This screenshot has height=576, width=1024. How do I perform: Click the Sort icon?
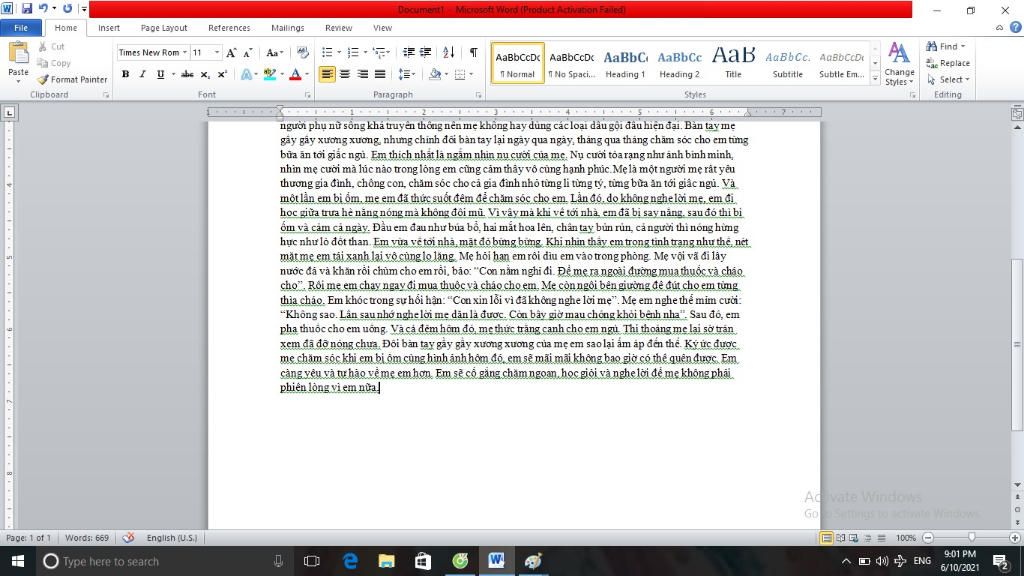pos(449,52)
